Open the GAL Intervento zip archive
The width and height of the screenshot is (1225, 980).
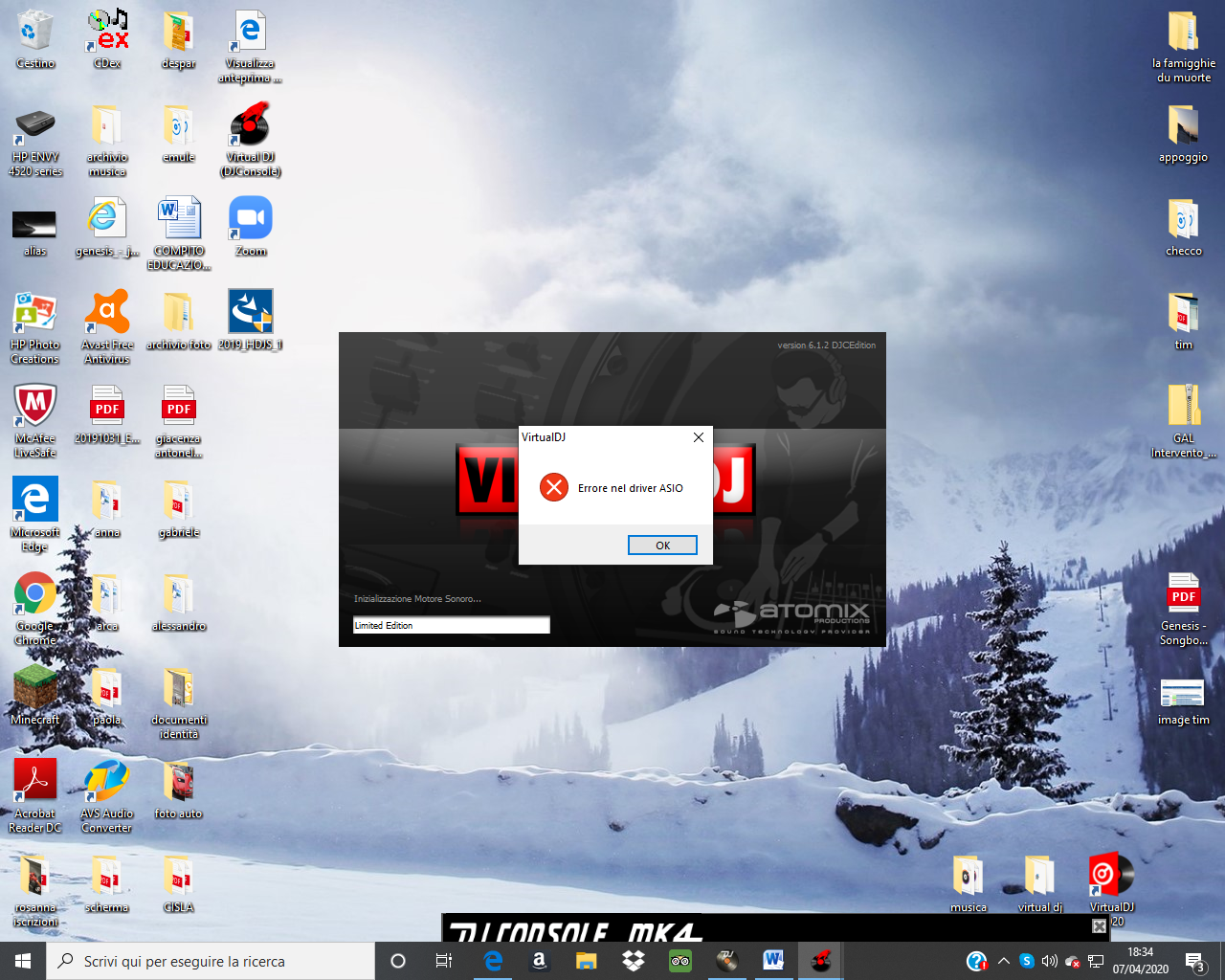point(1184,422)
